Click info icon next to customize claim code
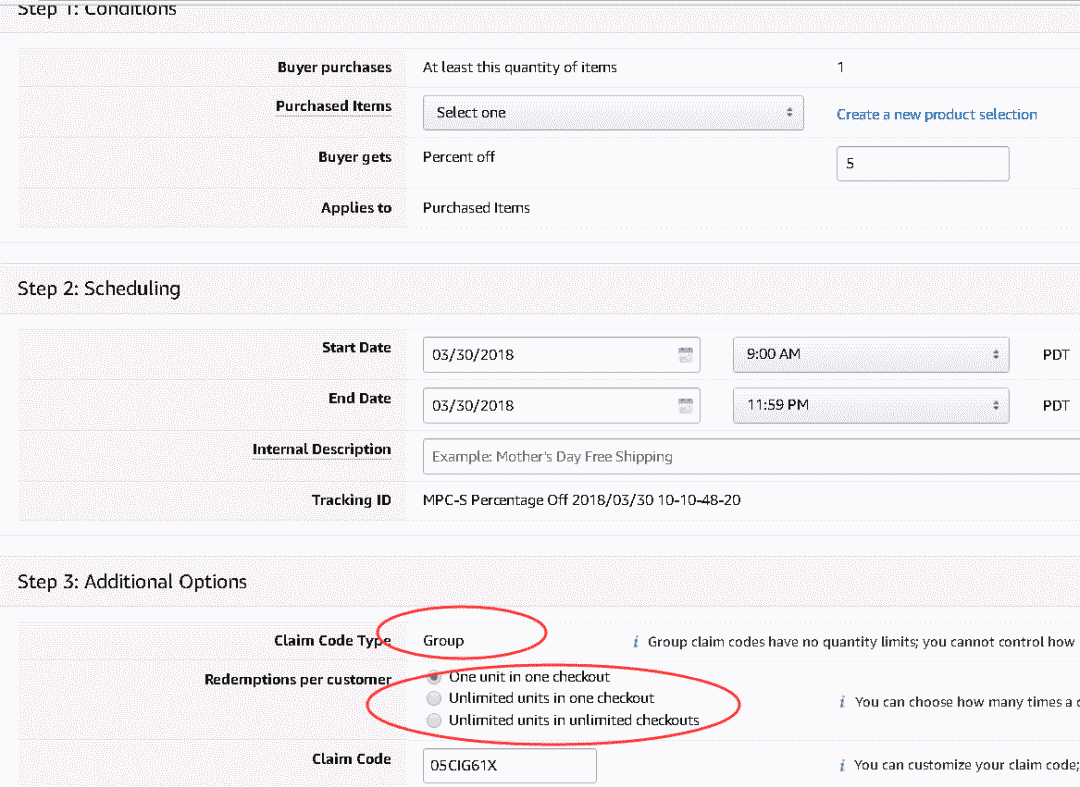 842,765
